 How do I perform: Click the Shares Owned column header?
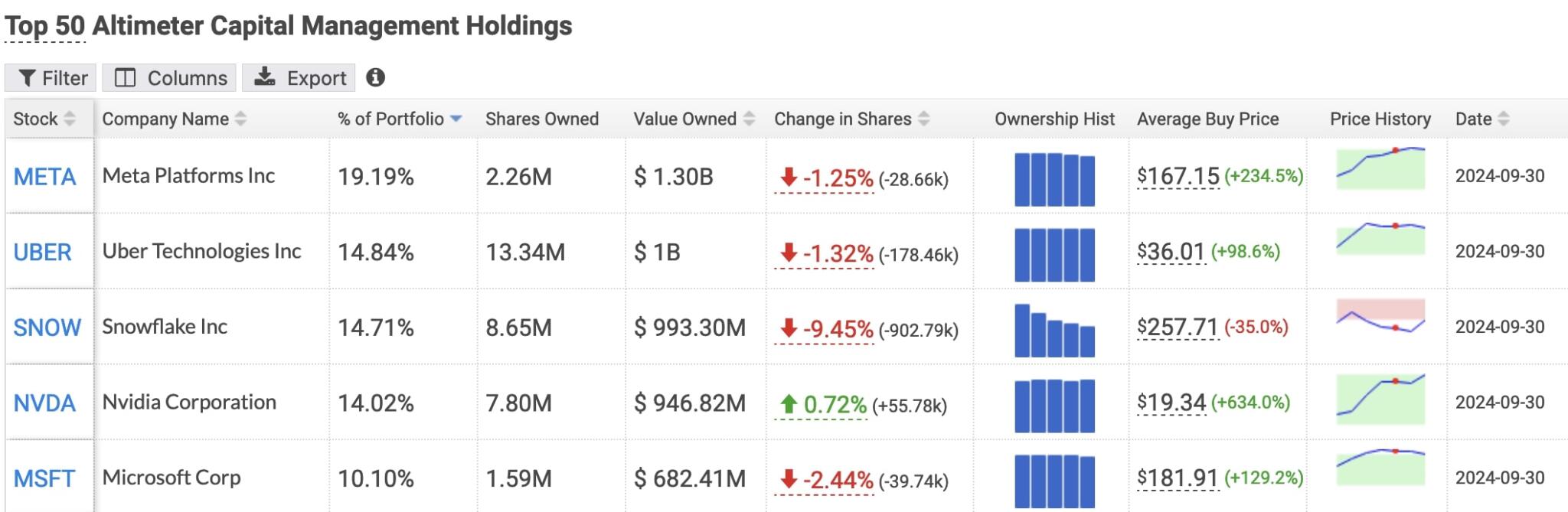coord(542,119)
